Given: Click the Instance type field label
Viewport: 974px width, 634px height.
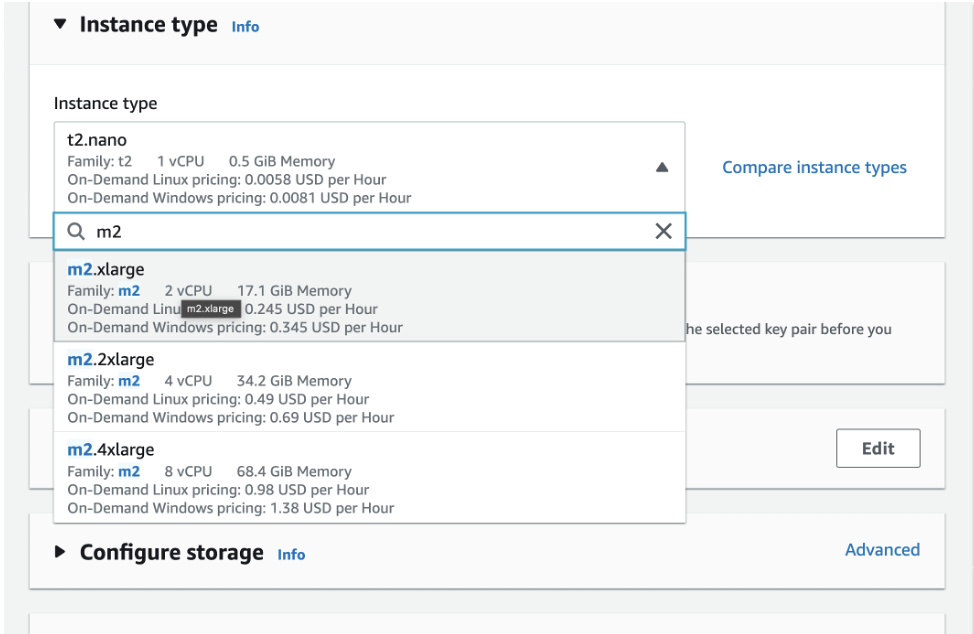Looking at the screenshot, I should click(106, 103).
